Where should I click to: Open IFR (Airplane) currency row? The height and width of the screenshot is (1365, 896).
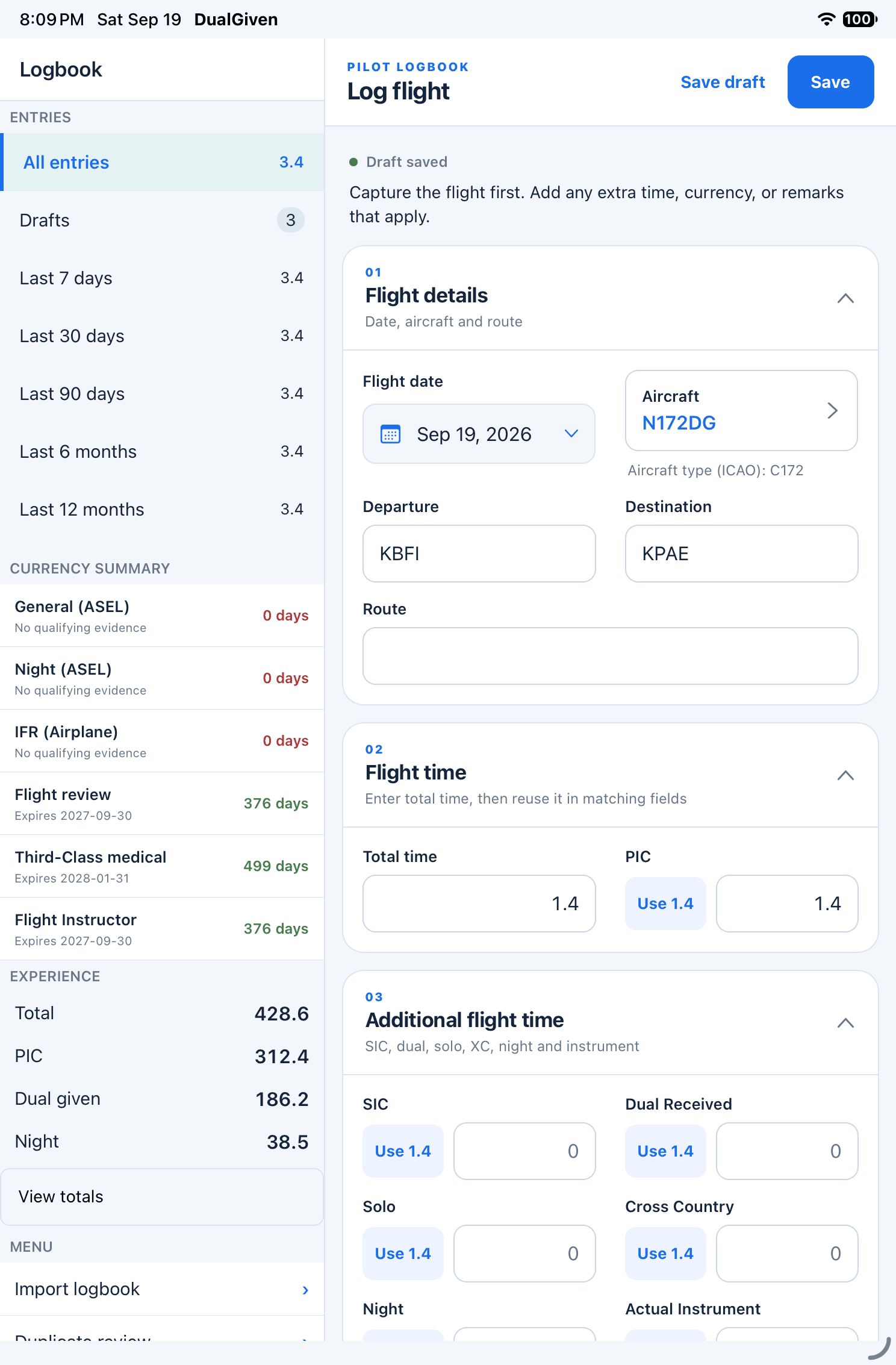coord(162,741)
